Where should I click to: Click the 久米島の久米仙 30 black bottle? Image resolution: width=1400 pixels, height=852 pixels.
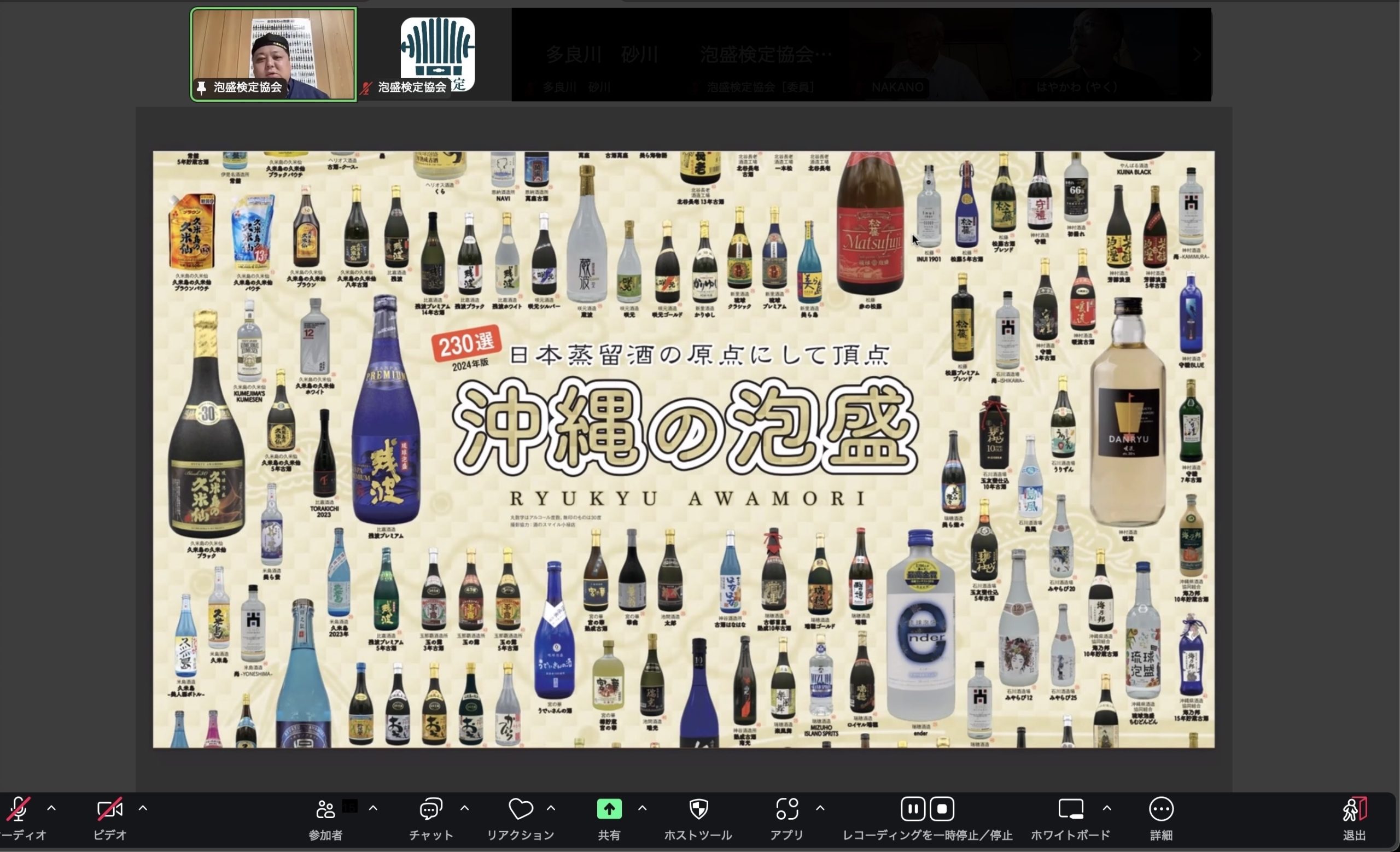(x=206, y=424)
